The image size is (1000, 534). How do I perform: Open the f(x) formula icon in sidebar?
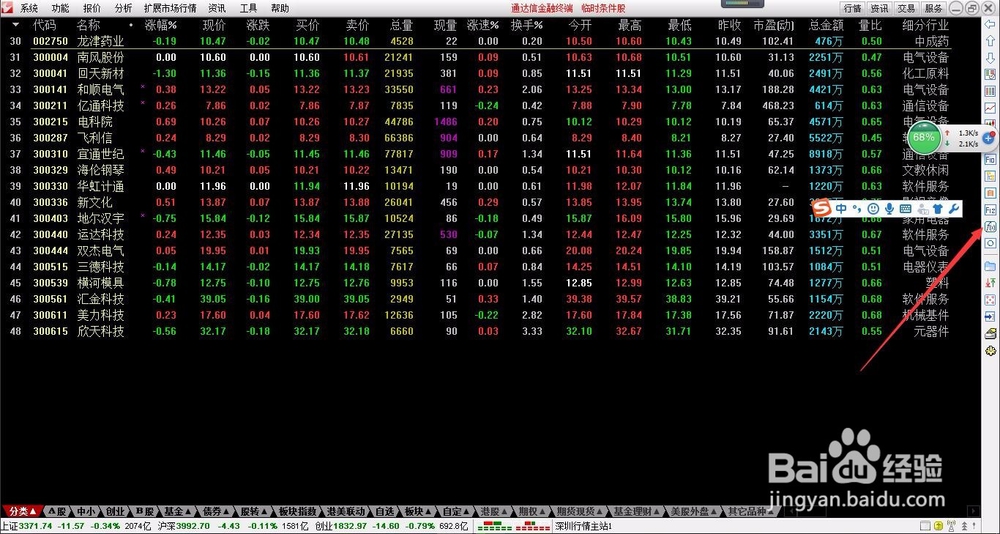(990, 226)
